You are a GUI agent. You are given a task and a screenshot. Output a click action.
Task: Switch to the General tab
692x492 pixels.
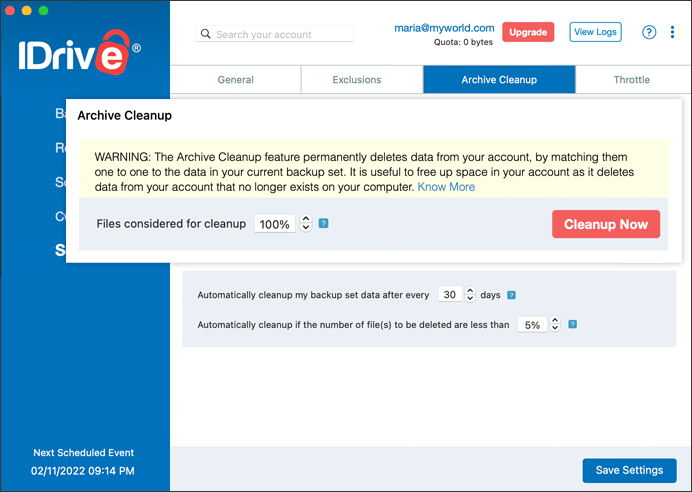click(x=236, y=80)
